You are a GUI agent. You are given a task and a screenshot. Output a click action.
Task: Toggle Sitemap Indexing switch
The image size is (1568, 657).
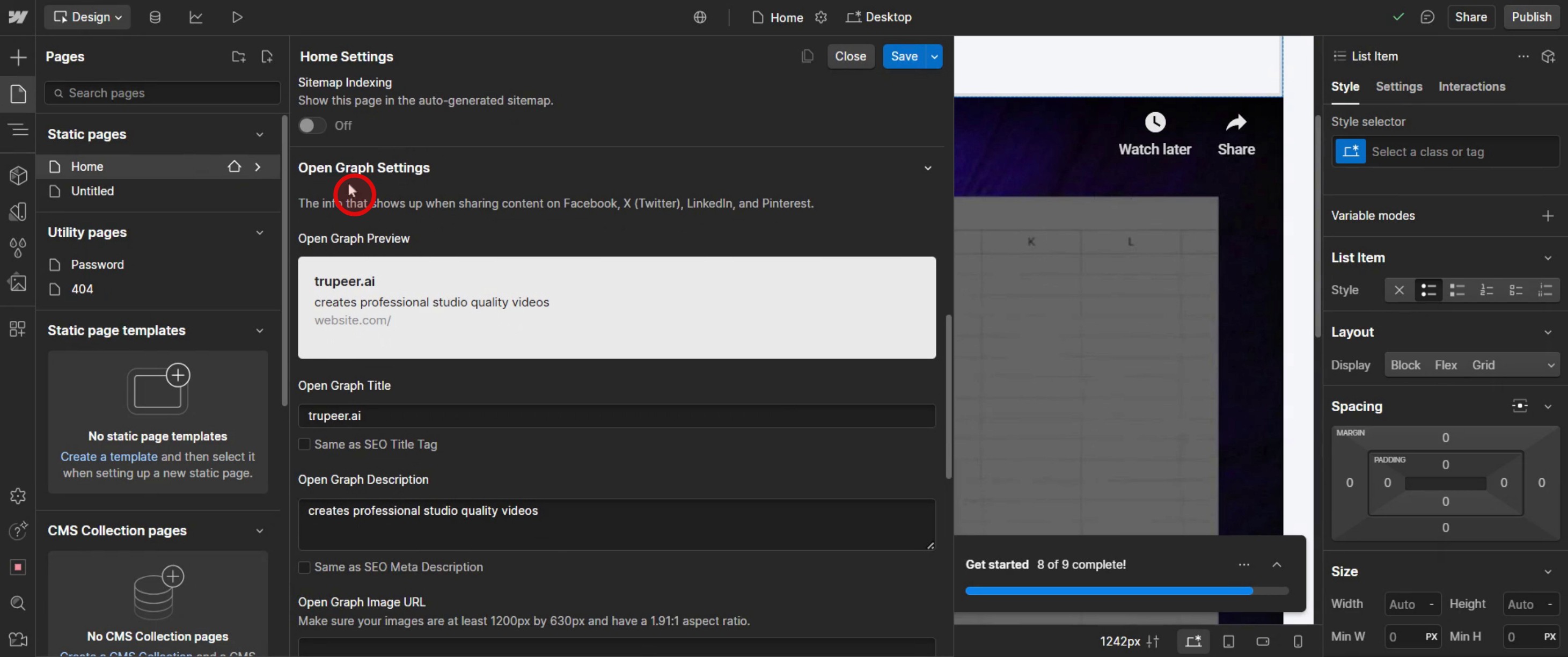tap(312, 126)
